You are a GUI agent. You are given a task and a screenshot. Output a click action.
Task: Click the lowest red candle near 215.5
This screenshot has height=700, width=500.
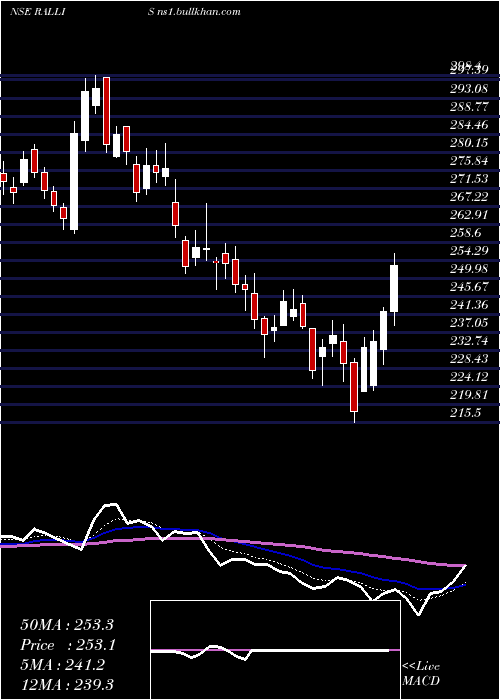pos(354,387)
